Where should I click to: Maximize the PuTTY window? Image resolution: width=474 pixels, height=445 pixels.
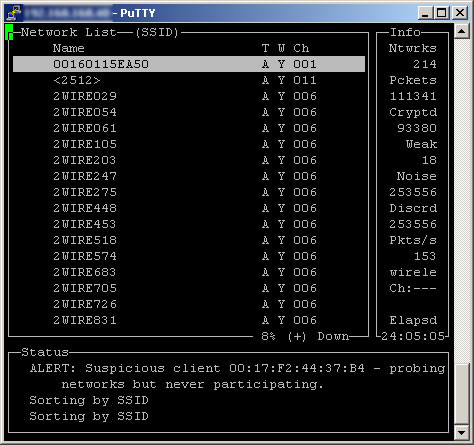click(442, 13)
